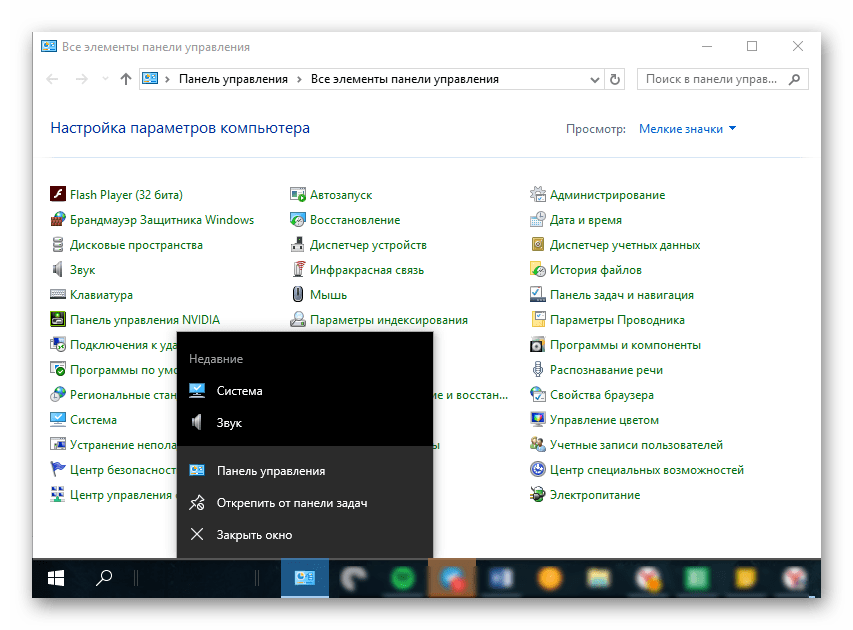Viewport: 853px width, 630px height.
Task: Open the Центр управления сетями link
Action: (x=121, y=495)
